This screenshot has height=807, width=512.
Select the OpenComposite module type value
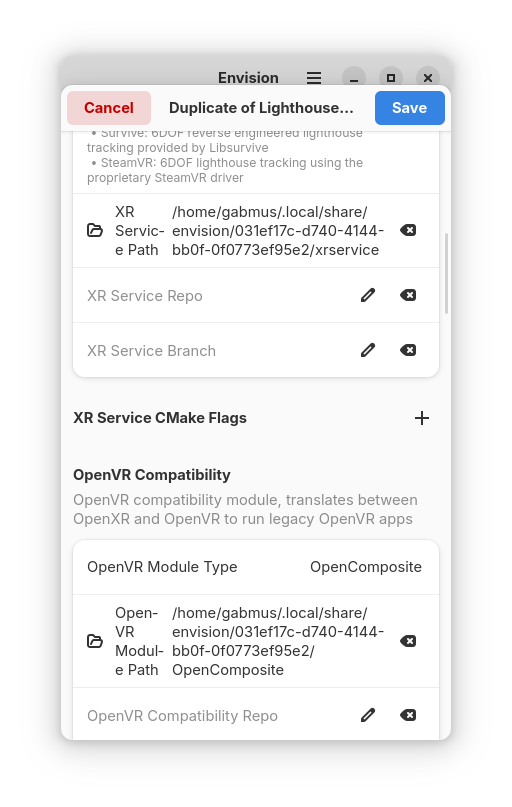coord(366,567)
